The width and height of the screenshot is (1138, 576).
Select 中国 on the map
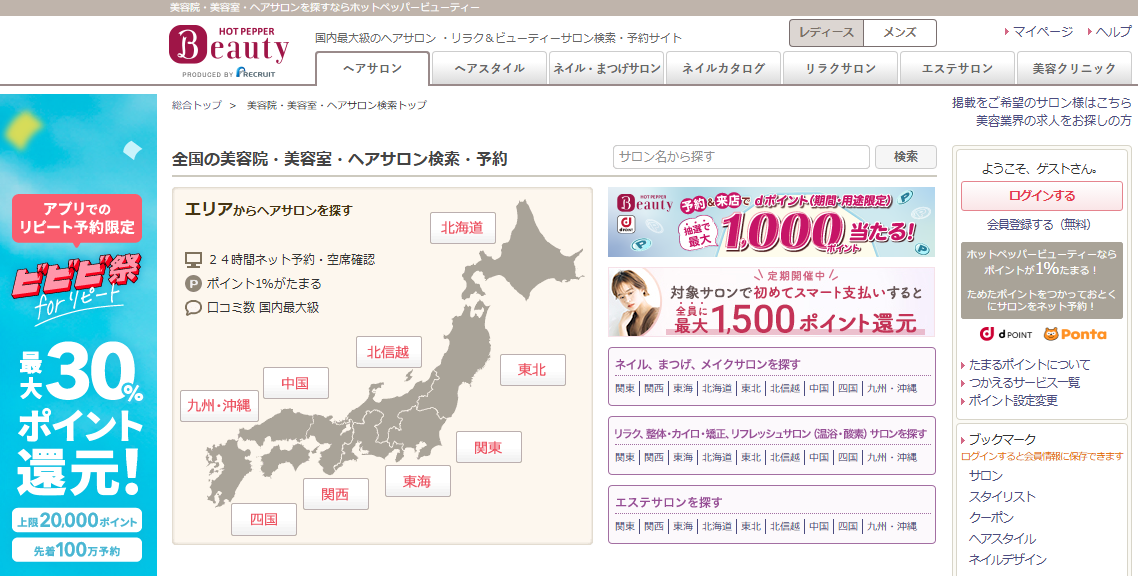tap(295, 383)
